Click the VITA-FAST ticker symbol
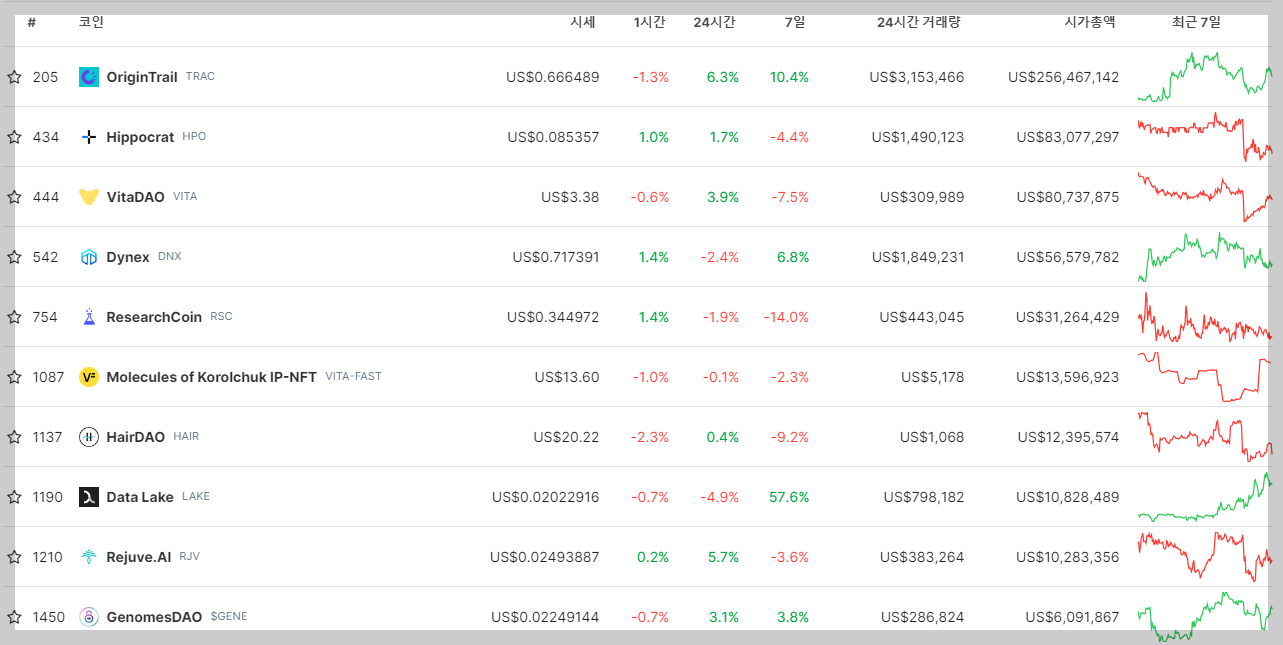The image size is (1283, 645). (x=353, y=377)
